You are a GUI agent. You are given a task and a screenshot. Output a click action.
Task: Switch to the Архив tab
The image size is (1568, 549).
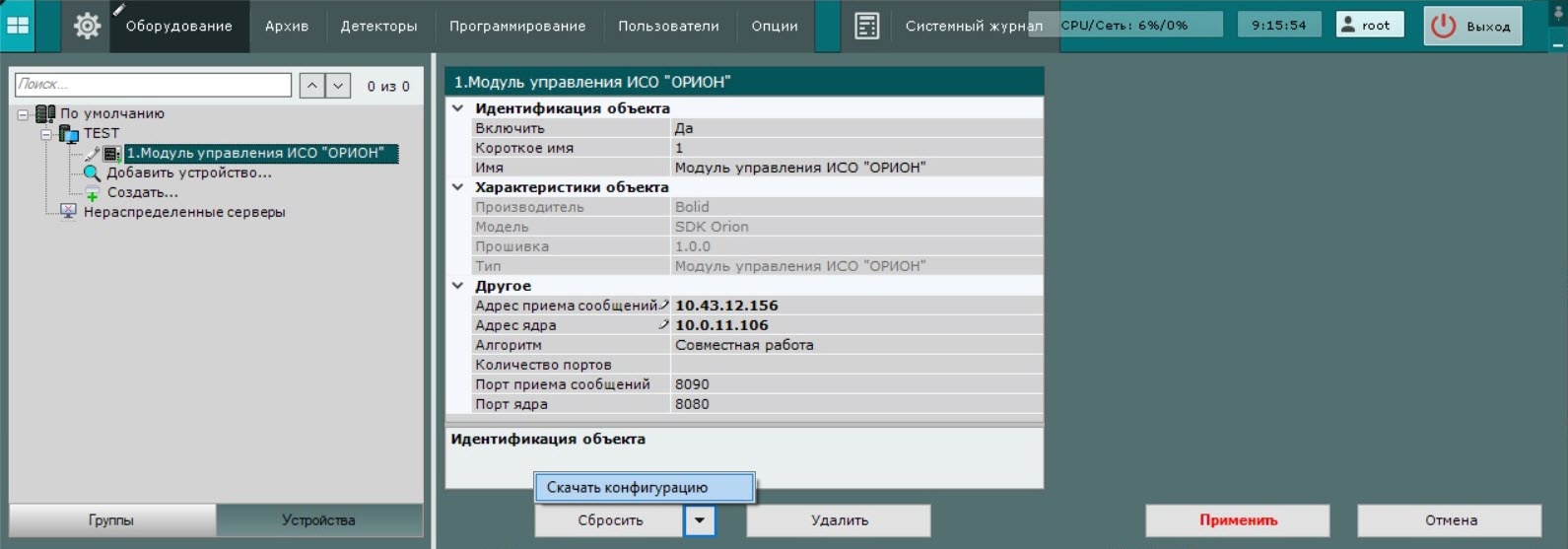coord(286,27)
